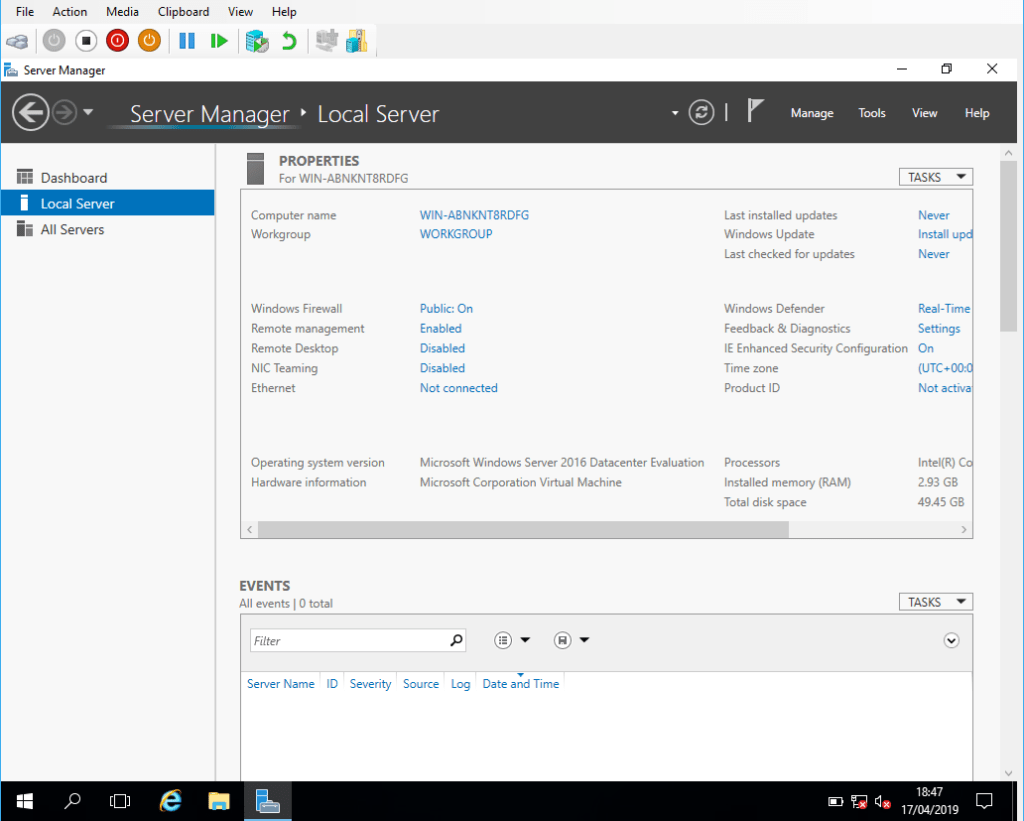Open the Manage menu

[812, 113]
